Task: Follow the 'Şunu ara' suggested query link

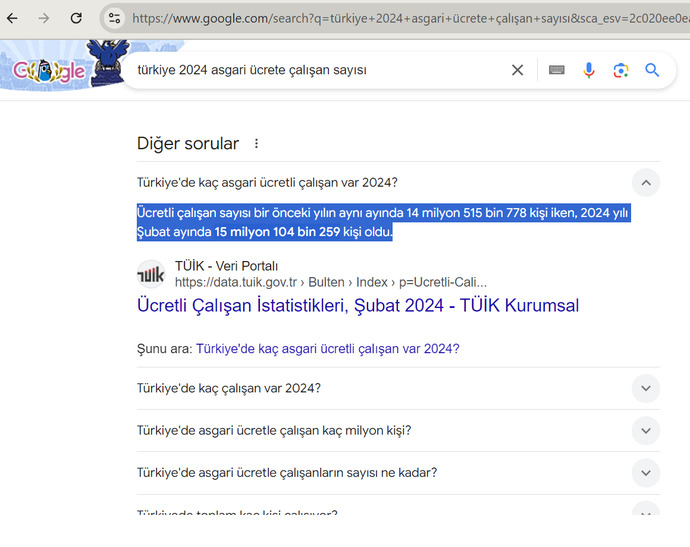Action: point(327,349)
